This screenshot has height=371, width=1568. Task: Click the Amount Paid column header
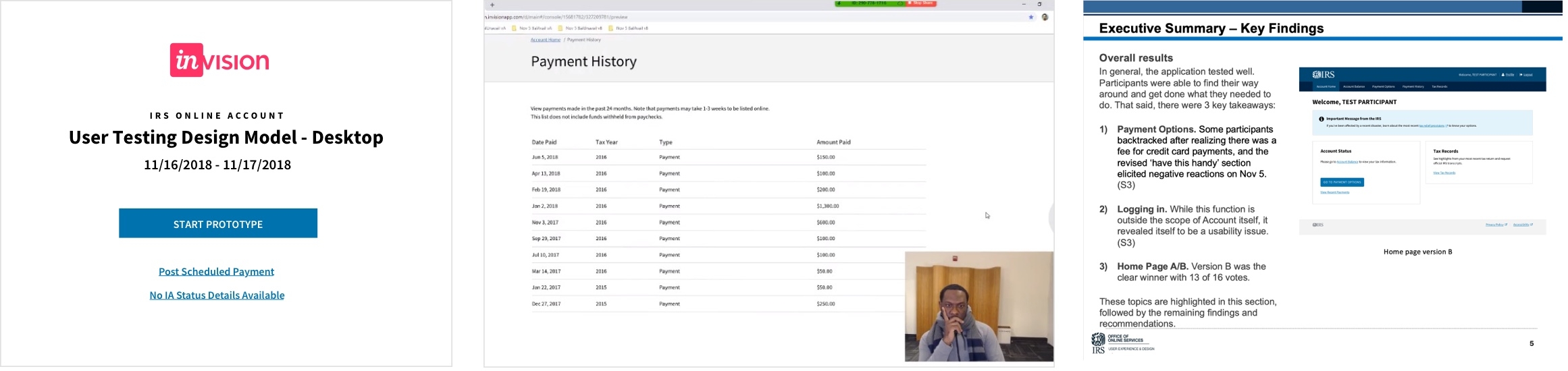pos(834,142)
